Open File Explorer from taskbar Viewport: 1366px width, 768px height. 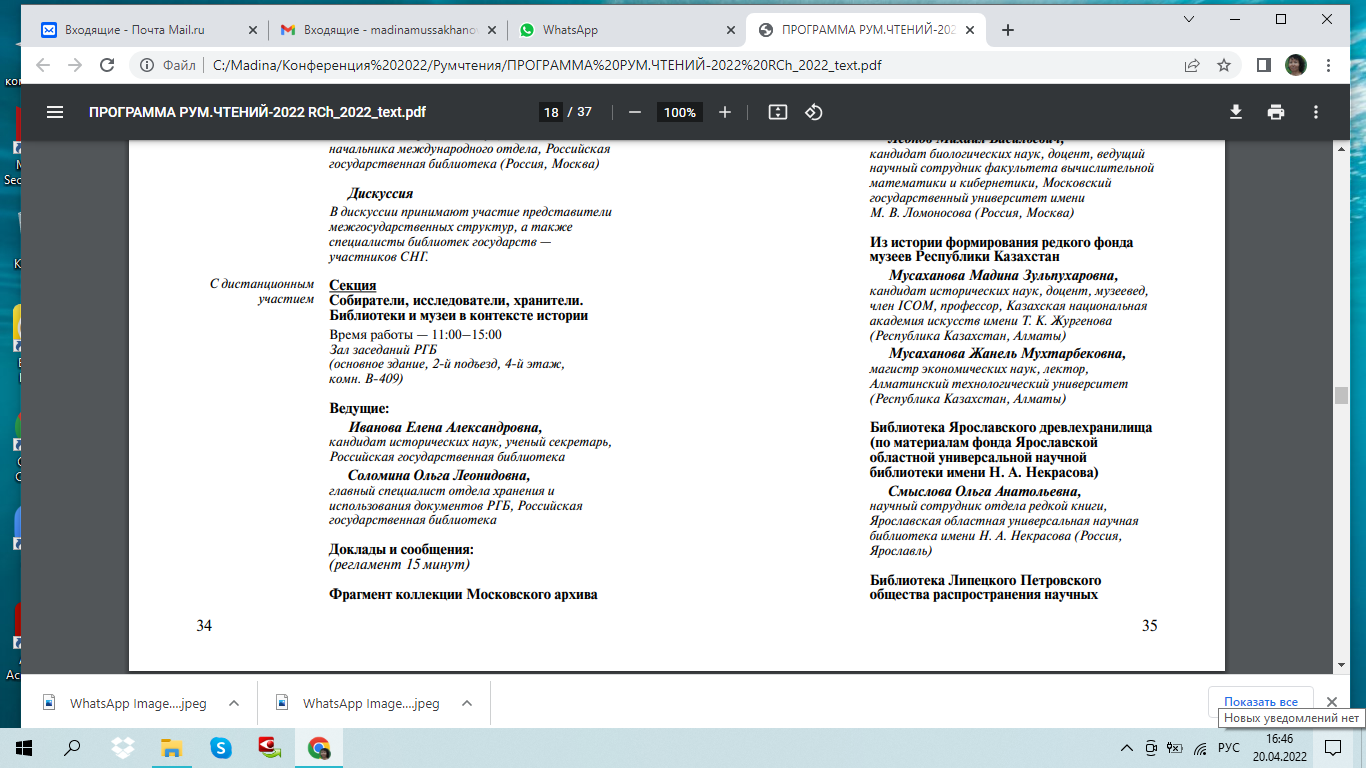[172, 747]
